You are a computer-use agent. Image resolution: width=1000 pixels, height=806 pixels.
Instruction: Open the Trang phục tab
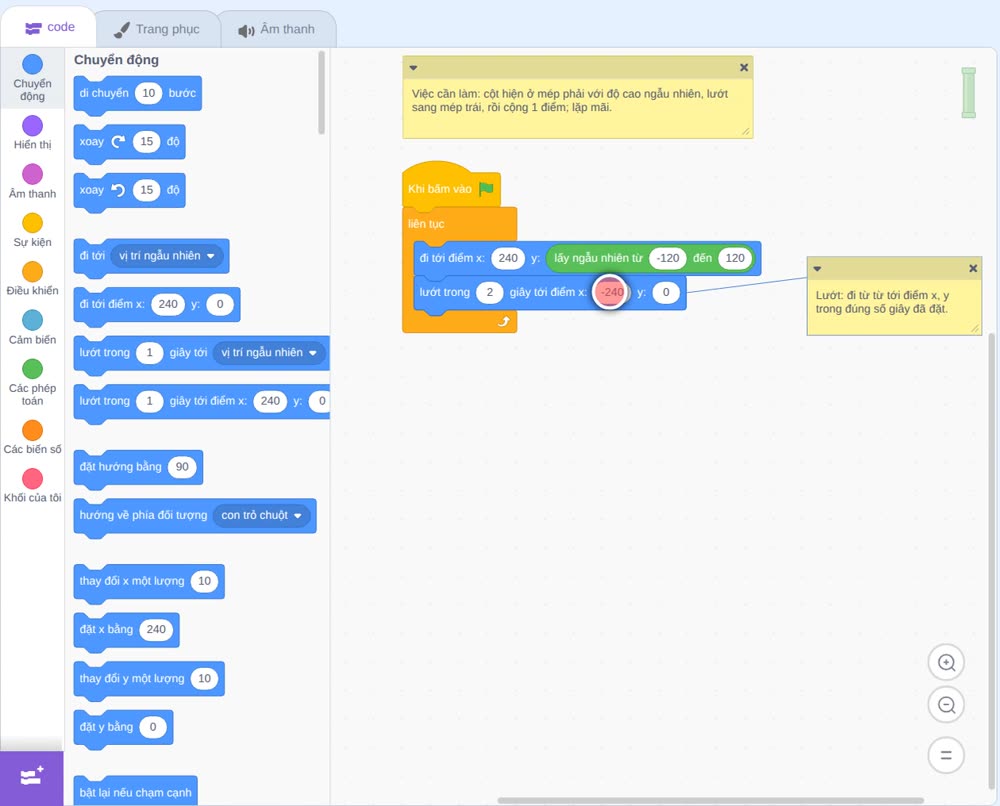pyautogui.click(x=157, y=29)
